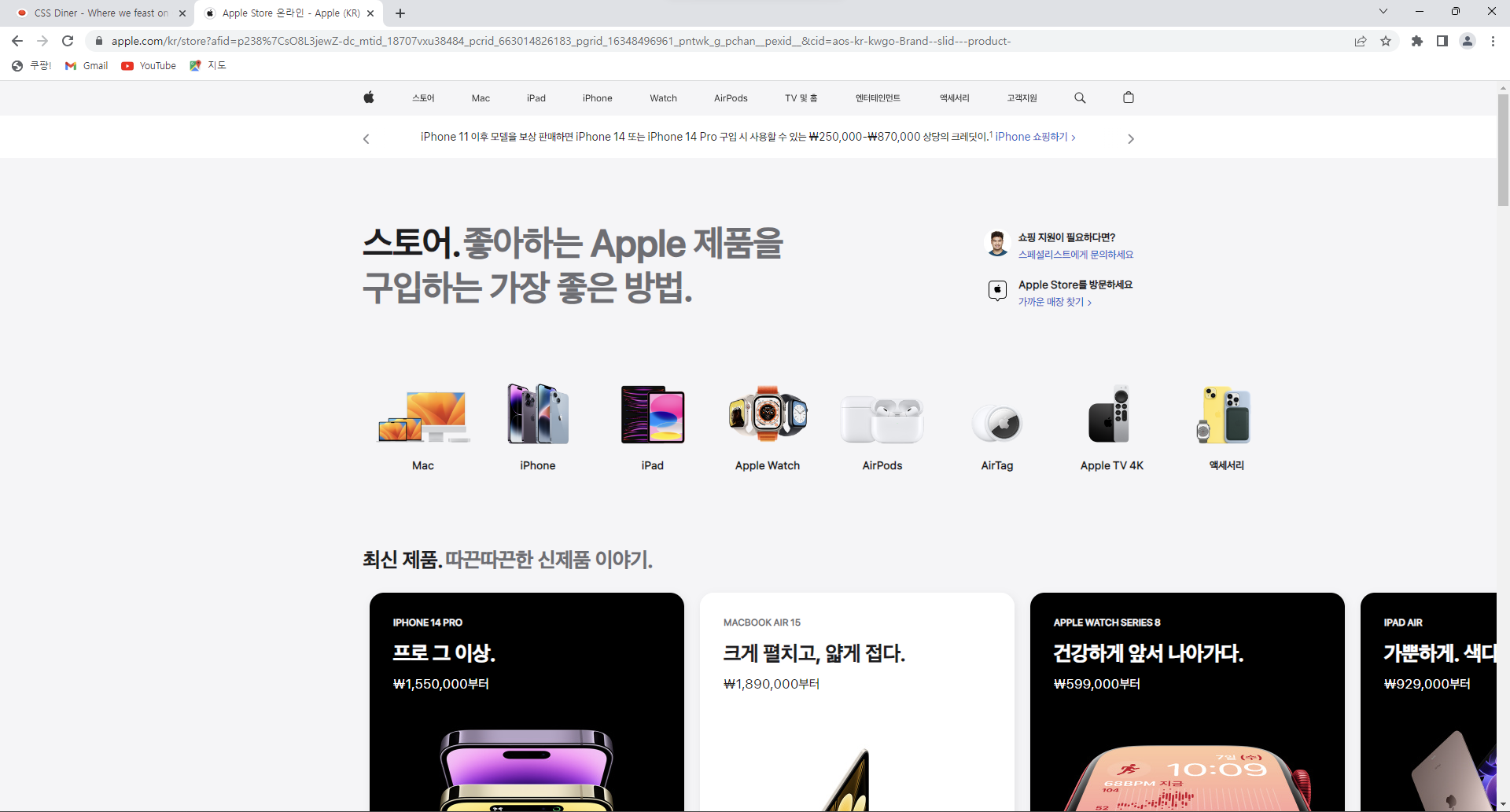The width and height of the screenshot is (1510, 812).
Task: Click the scrollbar down arrow
Action: tap(1503, 806)
